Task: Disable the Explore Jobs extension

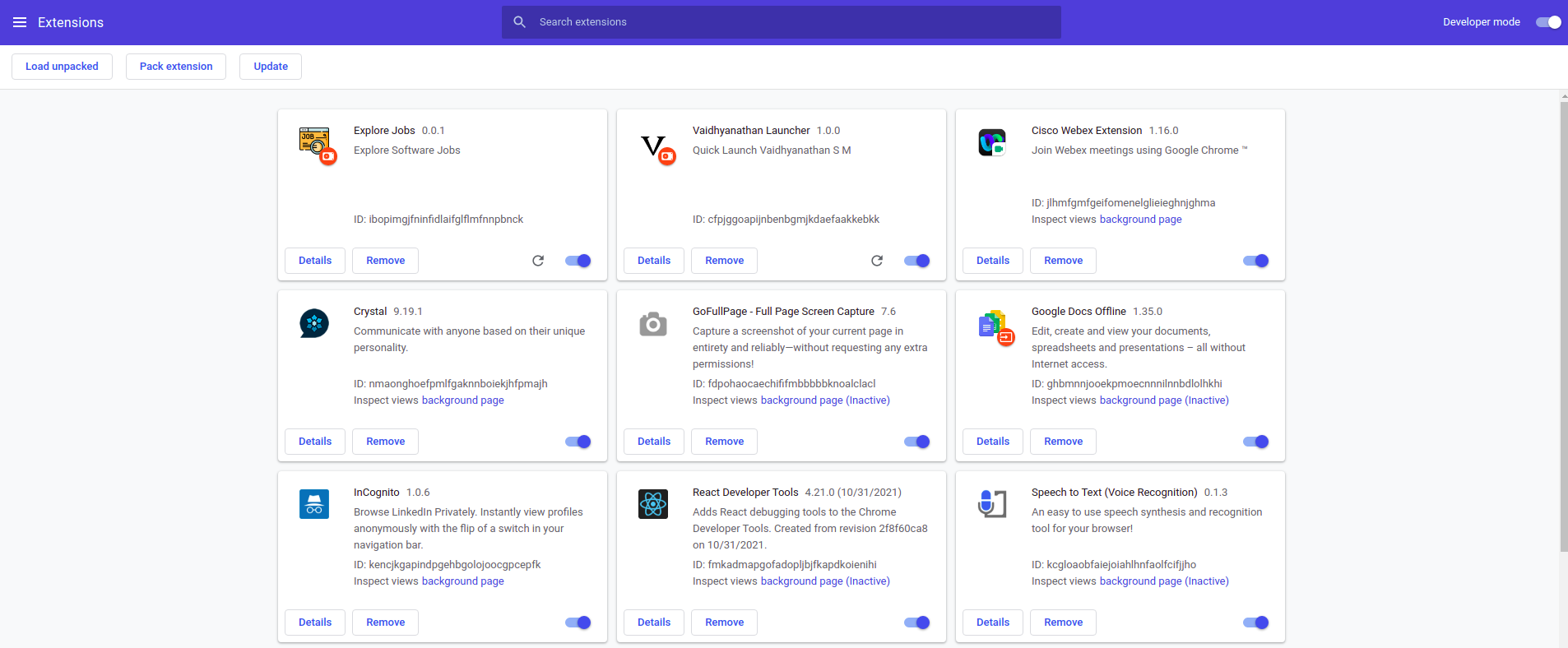Action: click(x=578, y=261)
